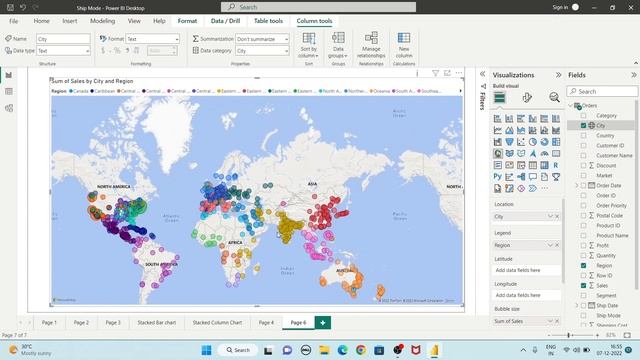Select the Treemap visual icon

(x=556, y=142)
